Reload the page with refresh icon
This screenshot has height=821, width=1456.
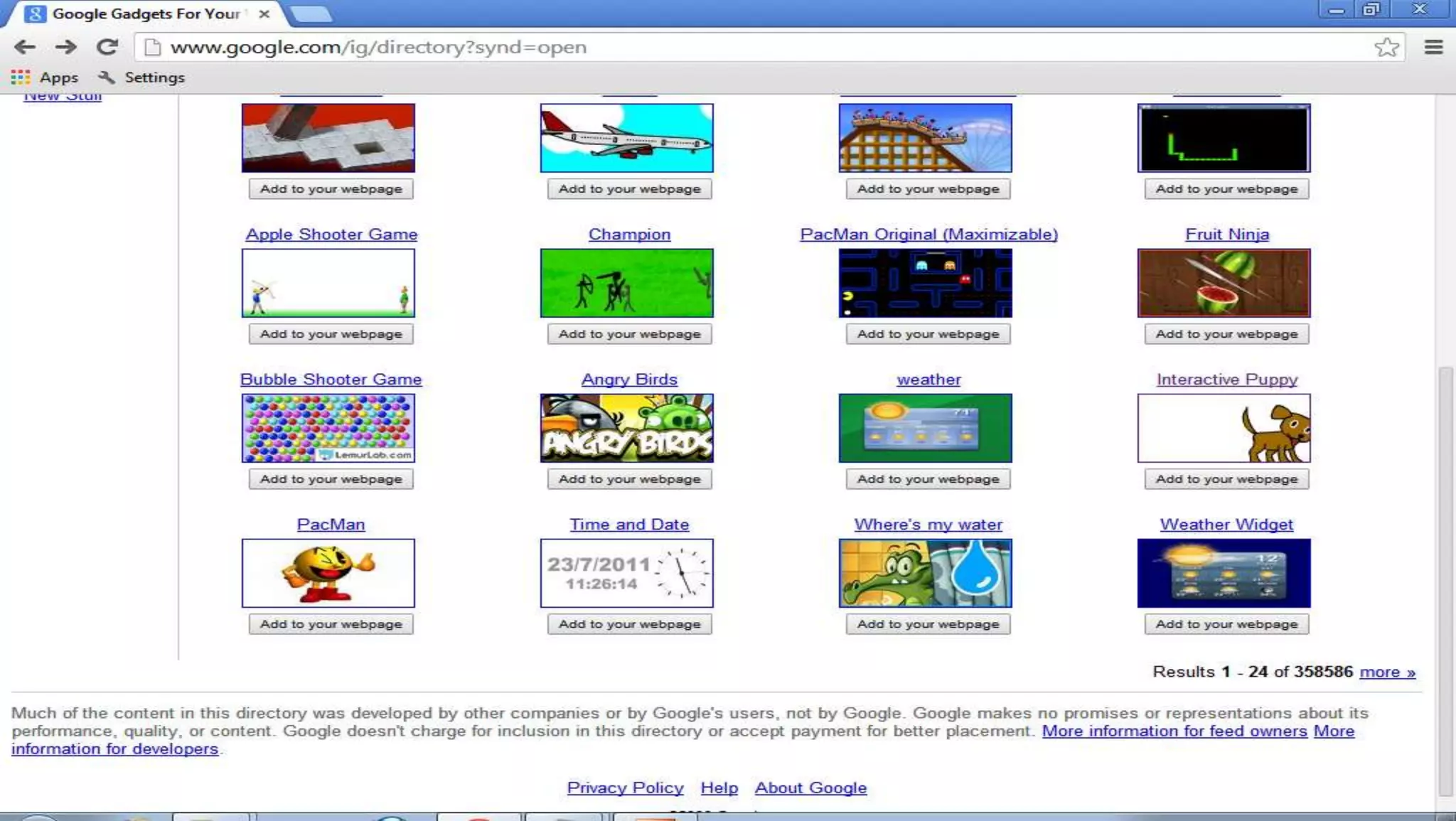click(107, 47)
